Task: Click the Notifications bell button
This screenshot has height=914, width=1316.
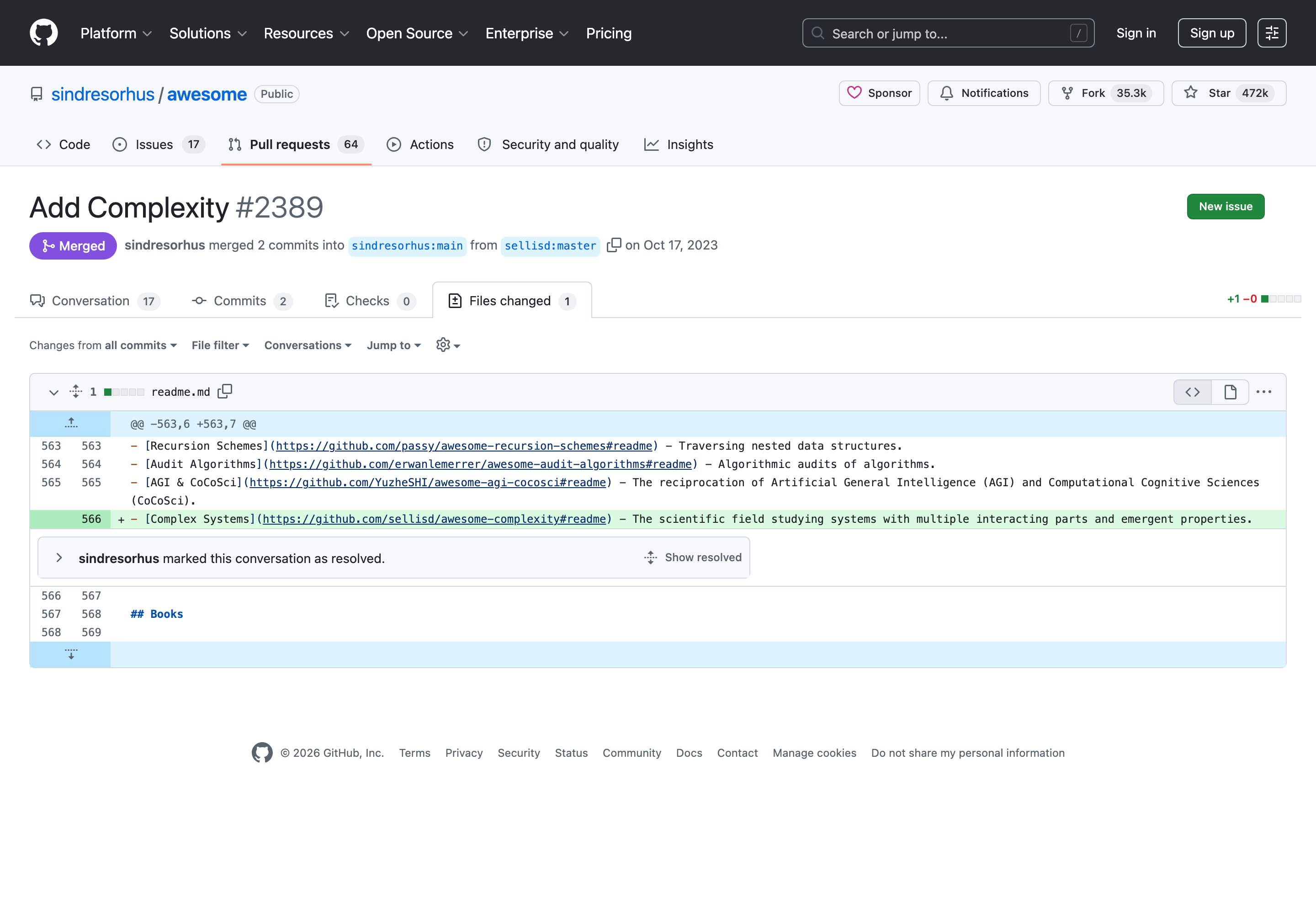Action: coord(984,93)
